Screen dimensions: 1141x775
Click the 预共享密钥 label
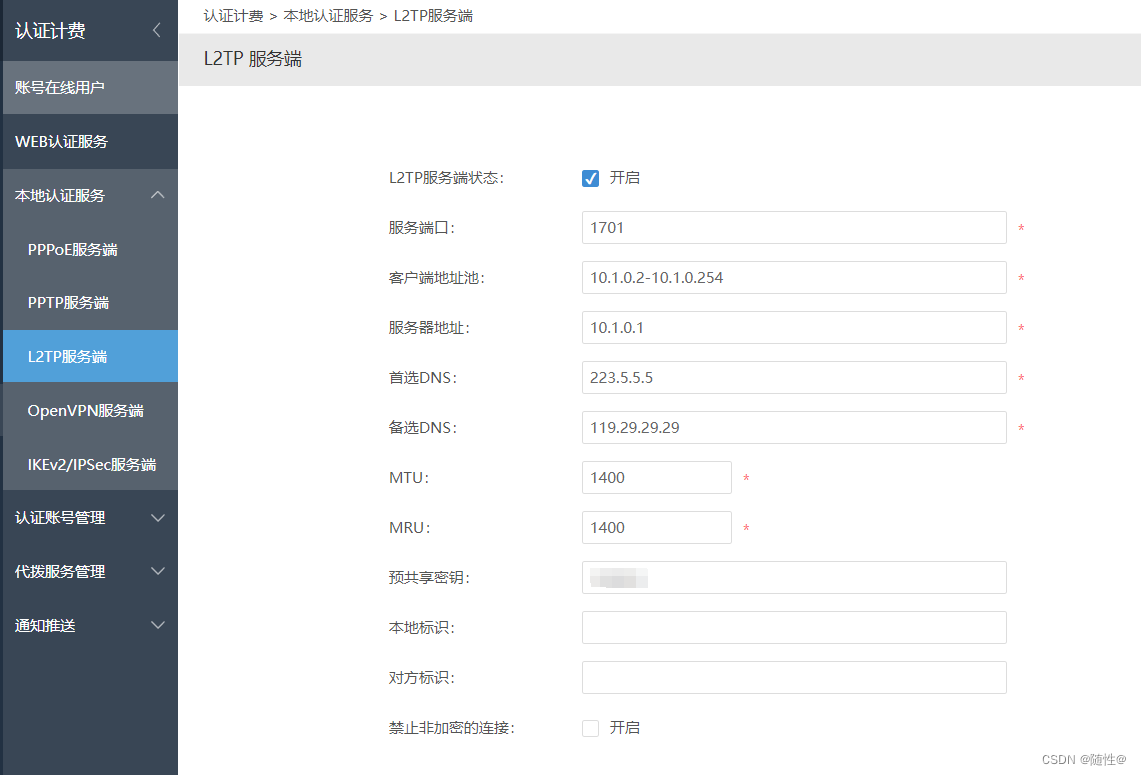click(x=429, y=578)
